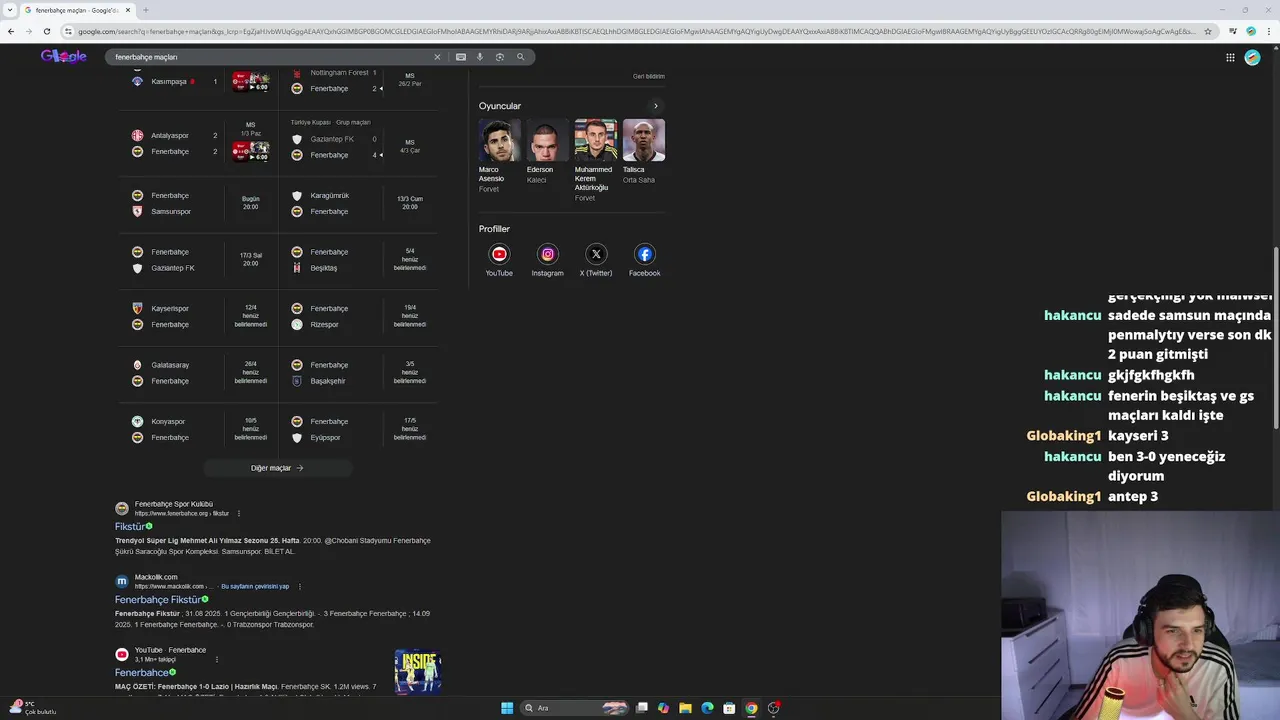Image resolution: width=1280 pixels, height=720 pixels.
Task: Open the Galatasaray vs Fenerbahçe fixture
Action: pos(199,373)
